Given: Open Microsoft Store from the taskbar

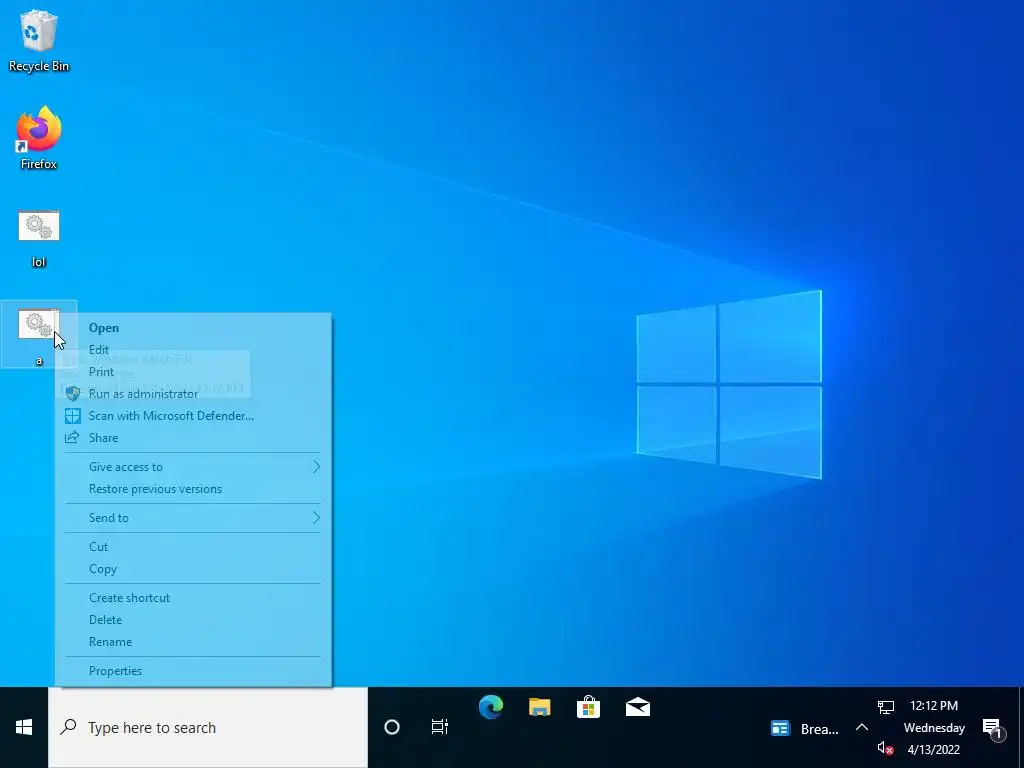Looking at the screenshot, I should pos(588,707).
